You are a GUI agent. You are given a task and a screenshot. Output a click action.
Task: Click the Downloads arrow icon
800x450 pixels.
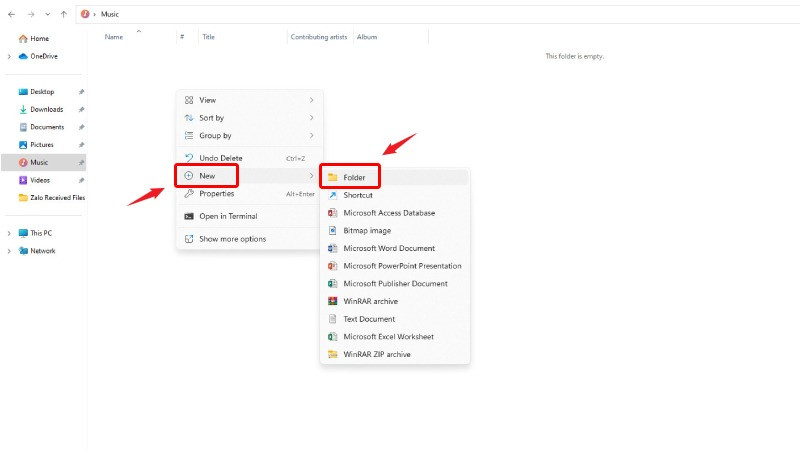[23, 109]
